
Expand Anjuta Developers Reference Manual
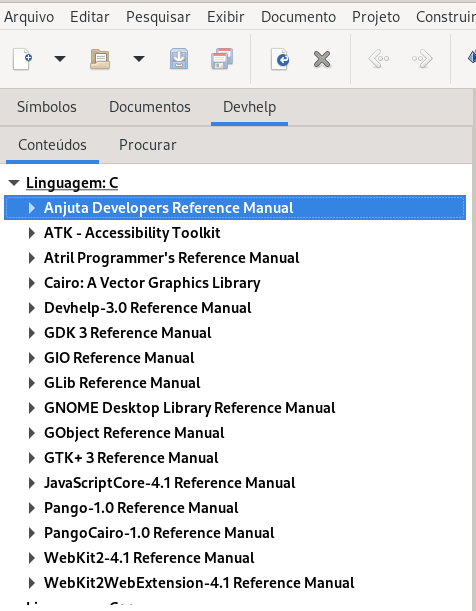point(32,208)
